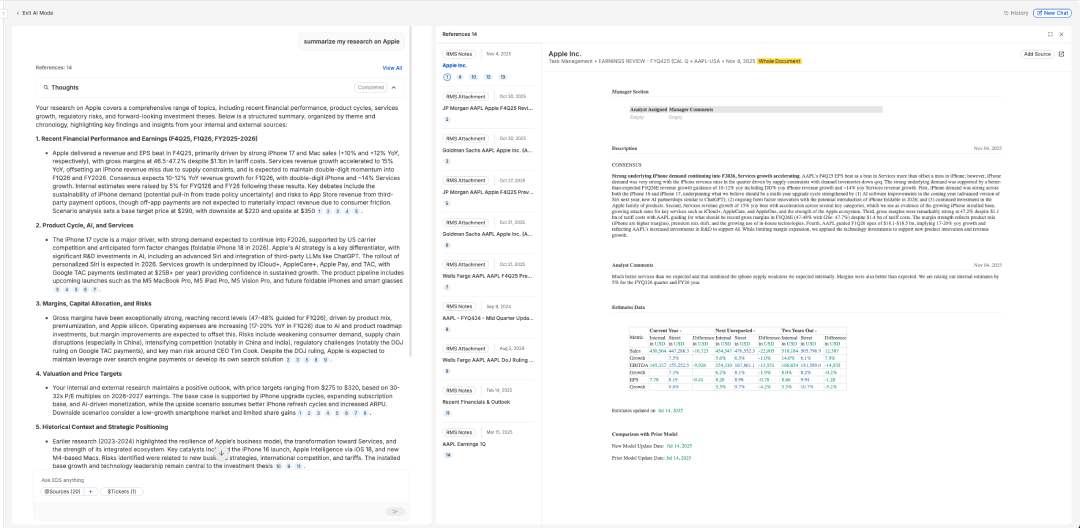Open the $Tickers (1) selector

122,492
